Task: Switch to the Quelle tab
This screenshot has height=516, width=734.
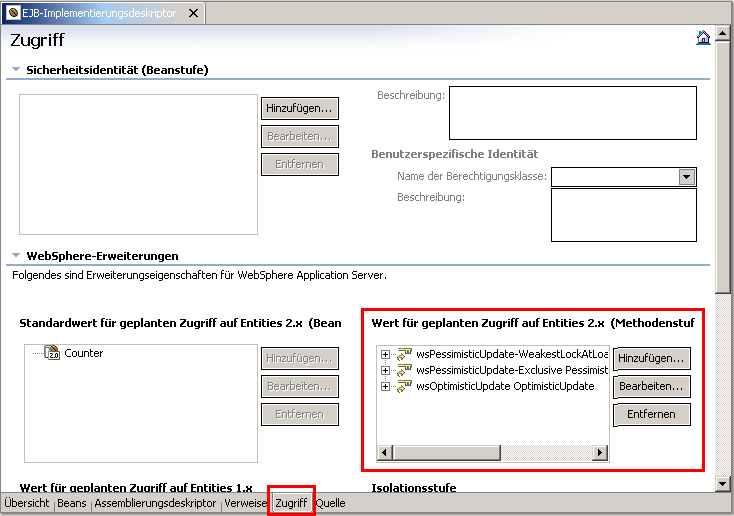Action: 330,503
